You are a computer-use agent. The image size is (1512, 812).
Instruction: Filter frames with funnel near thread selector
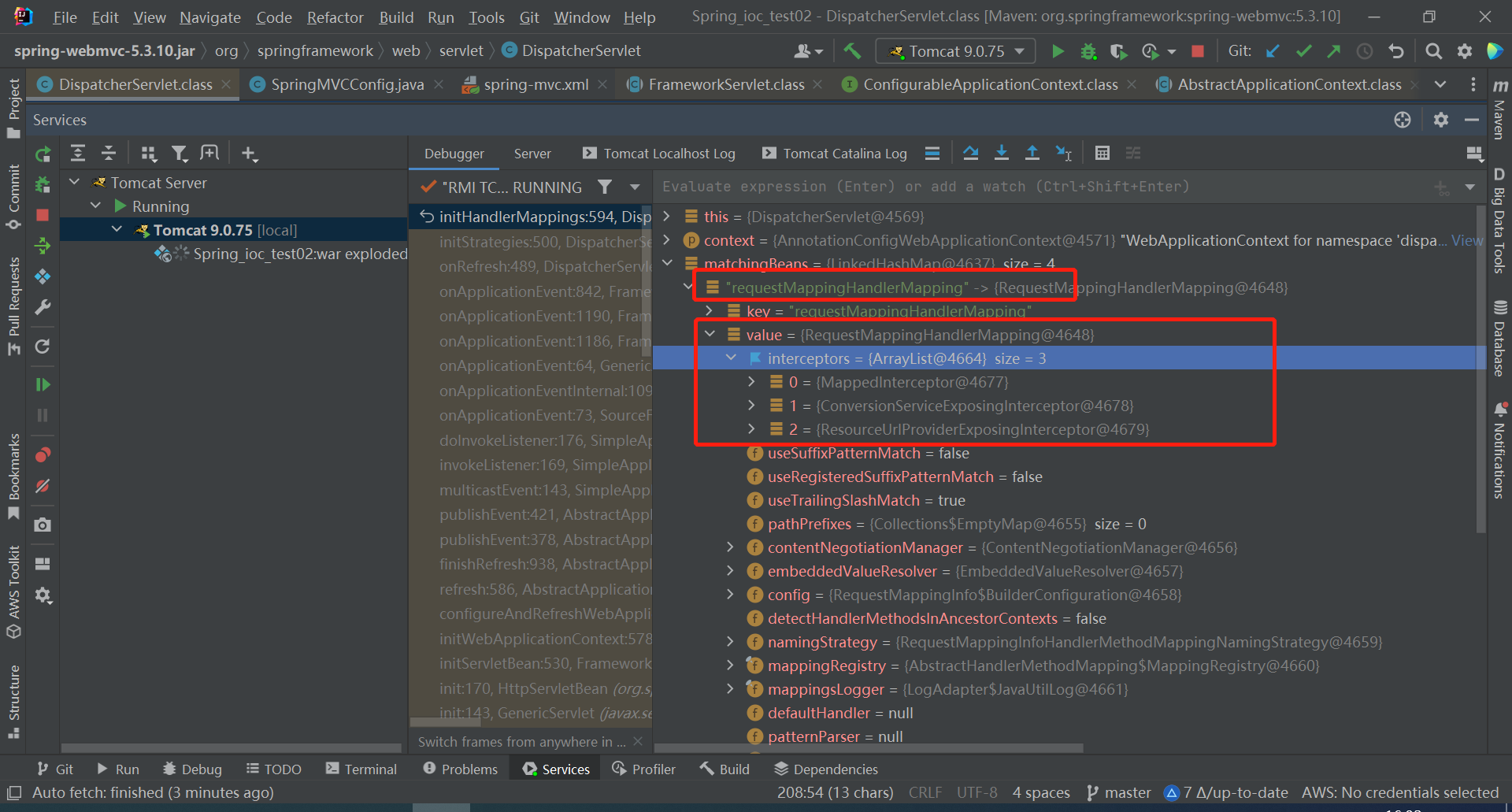pos(604,187)
